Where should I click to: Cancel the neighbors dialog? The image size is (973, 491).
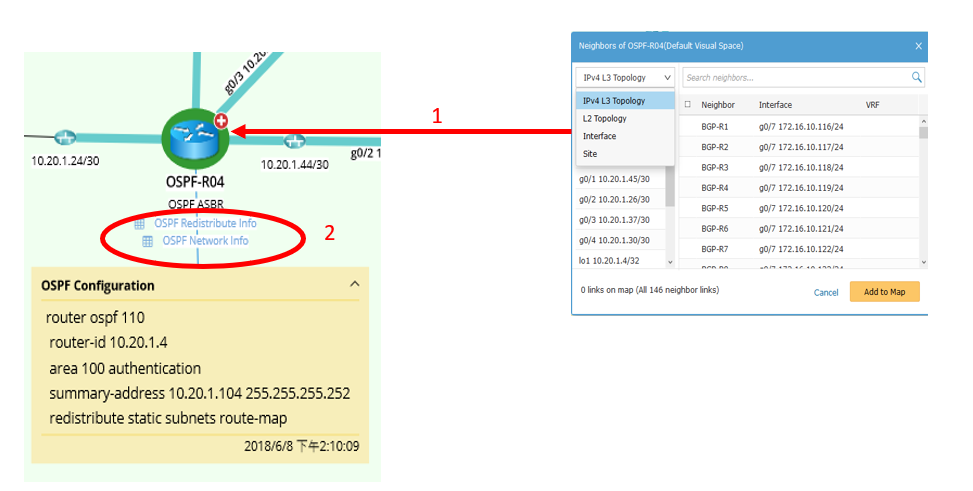826,292
